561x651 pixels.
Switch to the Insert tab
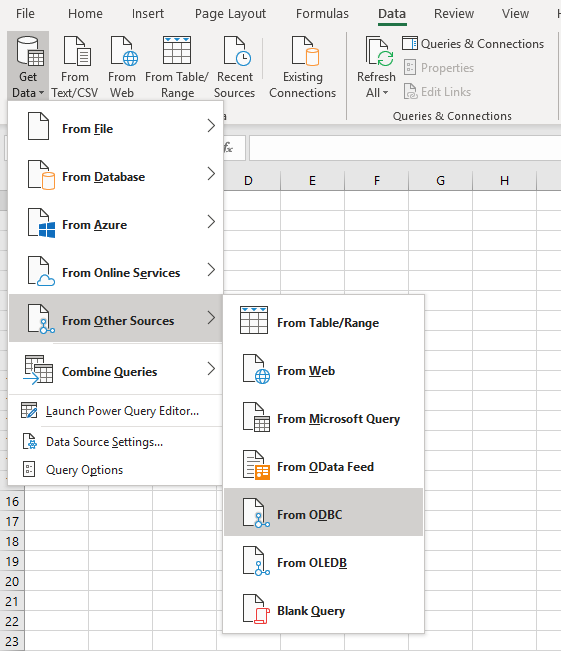tap(148, 14)
